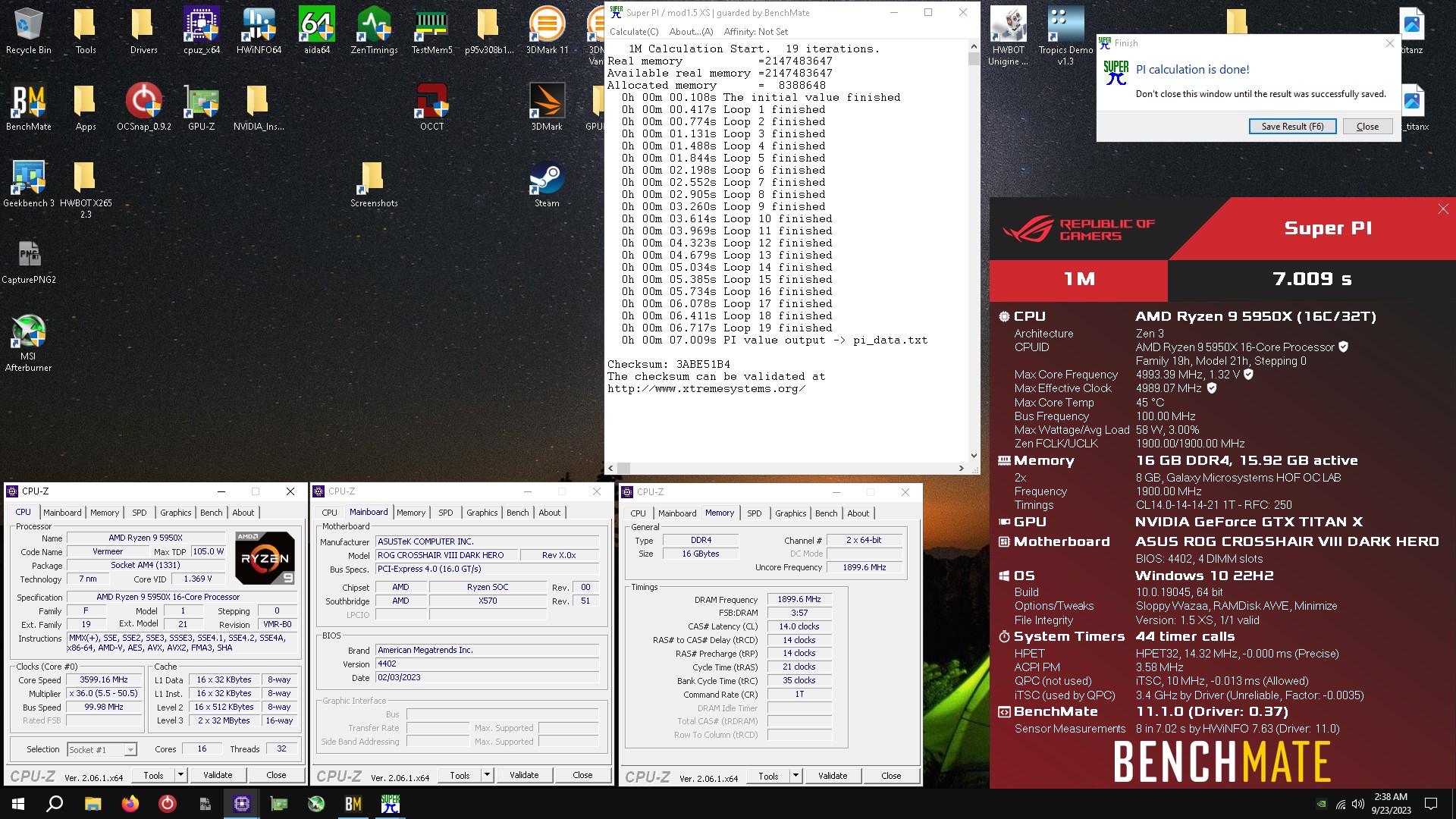This screenshot has height=819, width=1456.
Task: Open Geekbench 3 desktop shortcut
Action: pos(29,184)
